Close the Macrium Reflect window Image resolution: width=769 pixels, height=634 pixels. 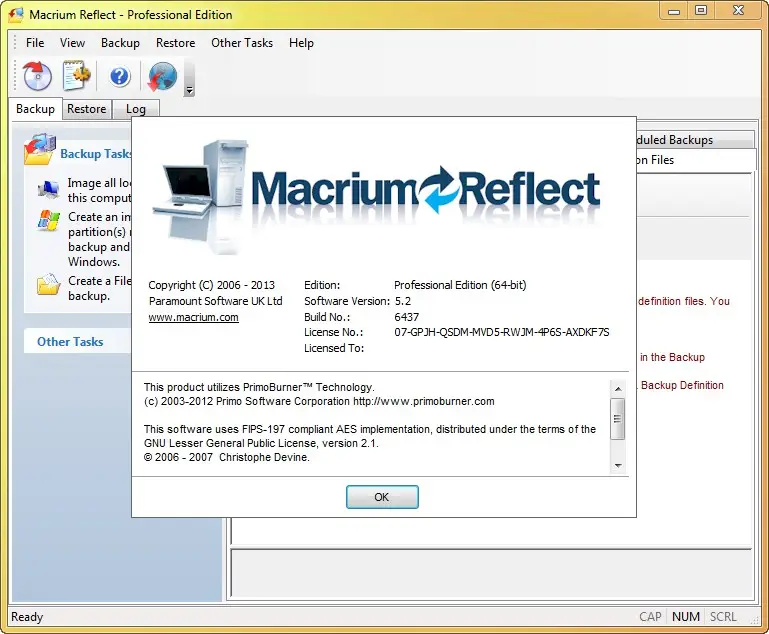click(738, 11)
